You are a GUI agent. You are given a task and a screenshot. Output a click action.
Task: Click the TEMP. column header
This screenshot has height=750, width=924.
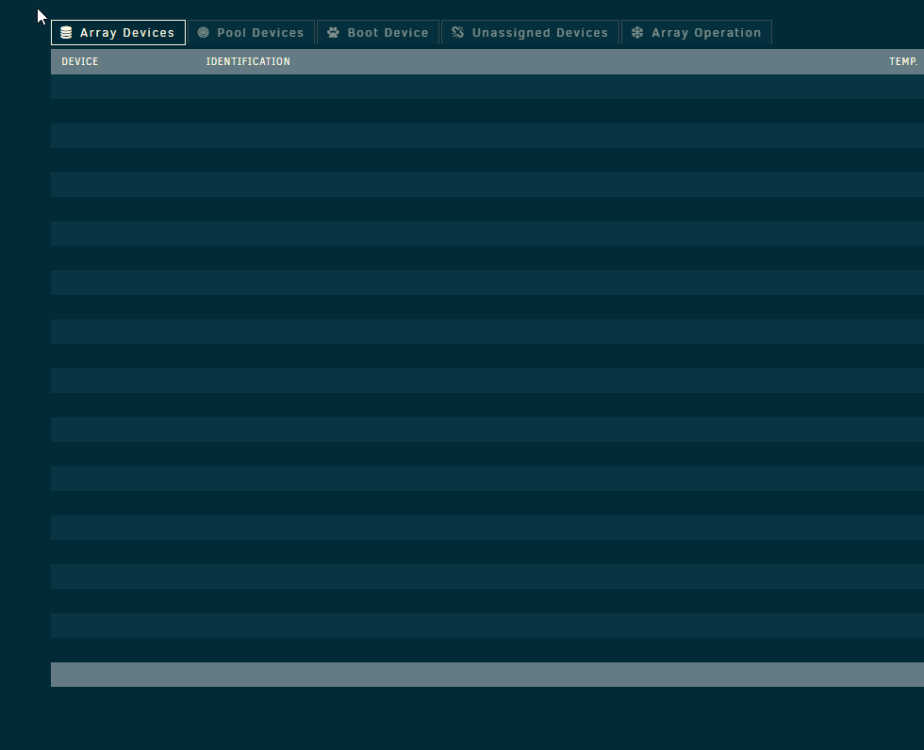pyautogui.click(x=903, y=61)
